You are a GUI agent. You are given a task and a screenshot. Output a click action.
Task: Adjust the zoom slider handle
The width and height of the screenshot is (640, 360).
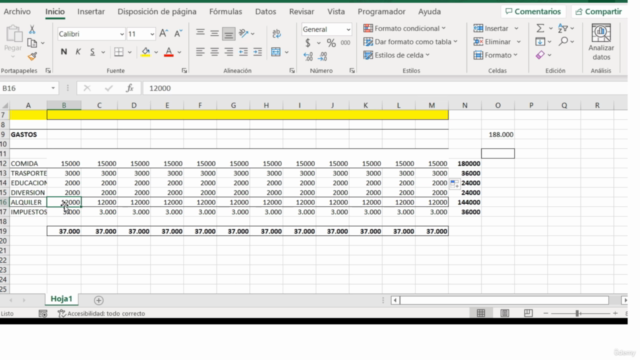(x=577, y=313)
